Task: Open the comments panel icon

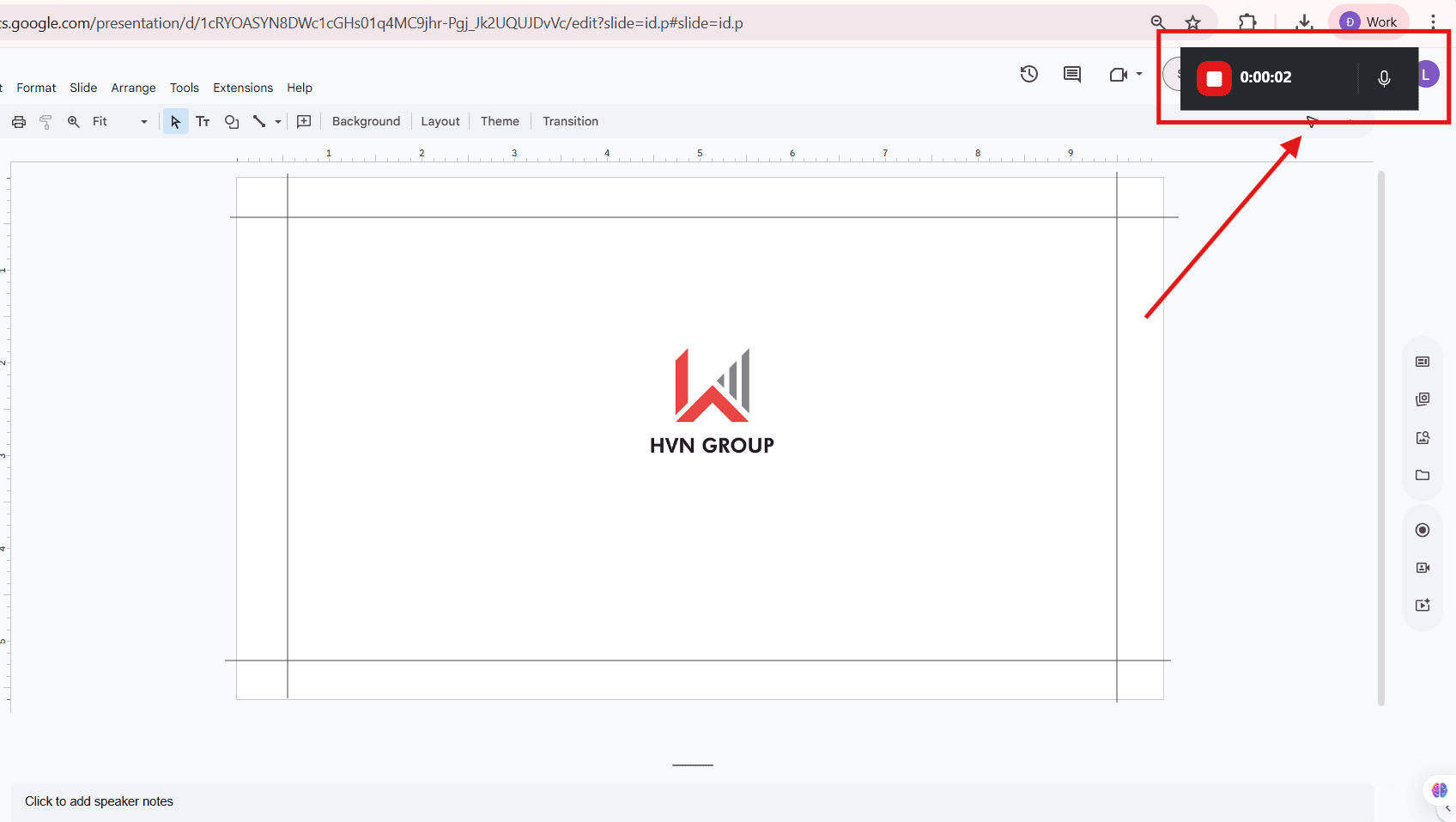Action: [1071, 75]
